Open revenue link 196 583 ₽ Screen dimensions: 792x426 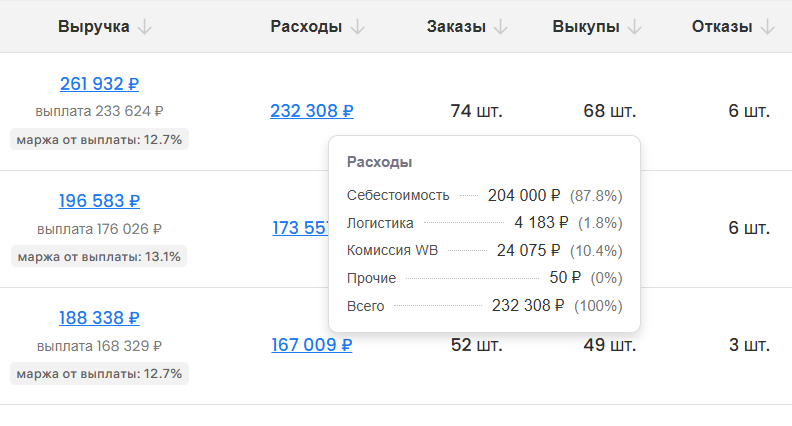(100, 201)
